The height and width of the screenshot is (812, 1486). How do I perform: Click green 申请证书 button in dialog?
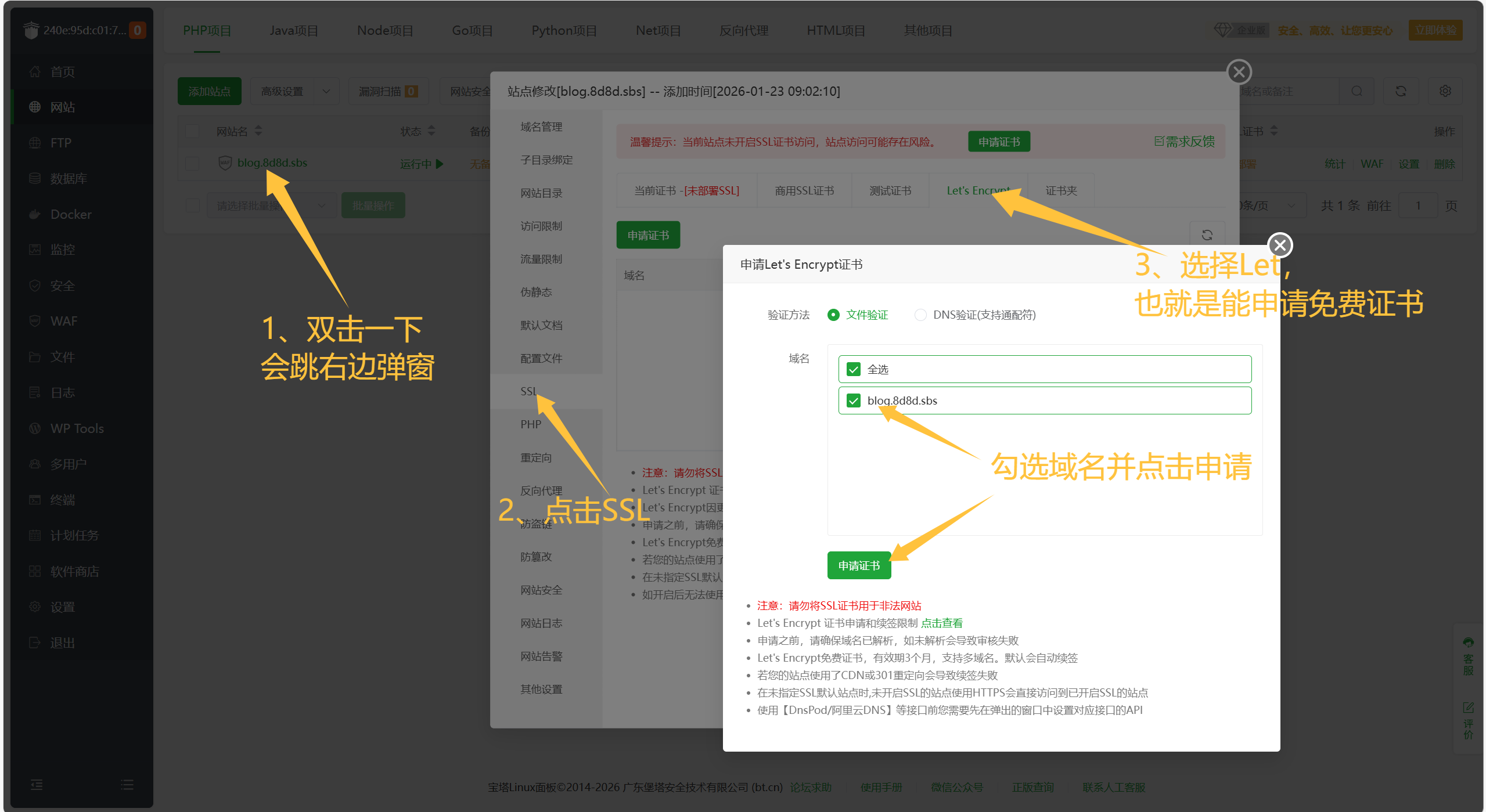pos(859,565)
